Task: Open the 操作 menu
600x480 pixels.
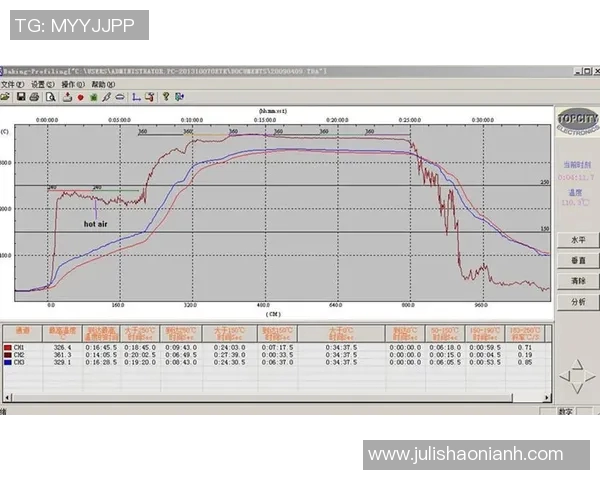Action: coord(73,85)
